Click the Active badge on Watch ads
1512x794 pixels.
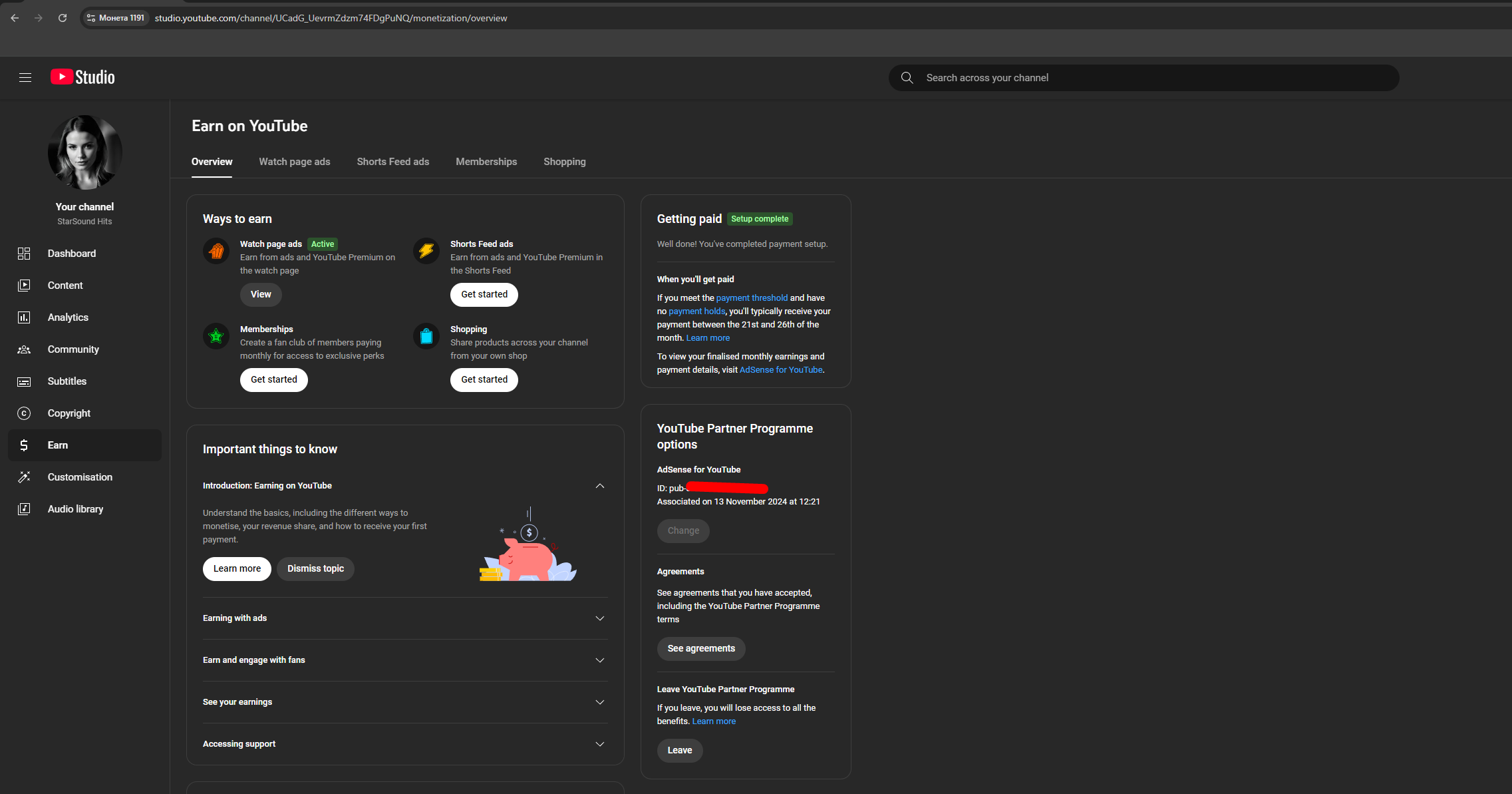[x=323, y=244]
